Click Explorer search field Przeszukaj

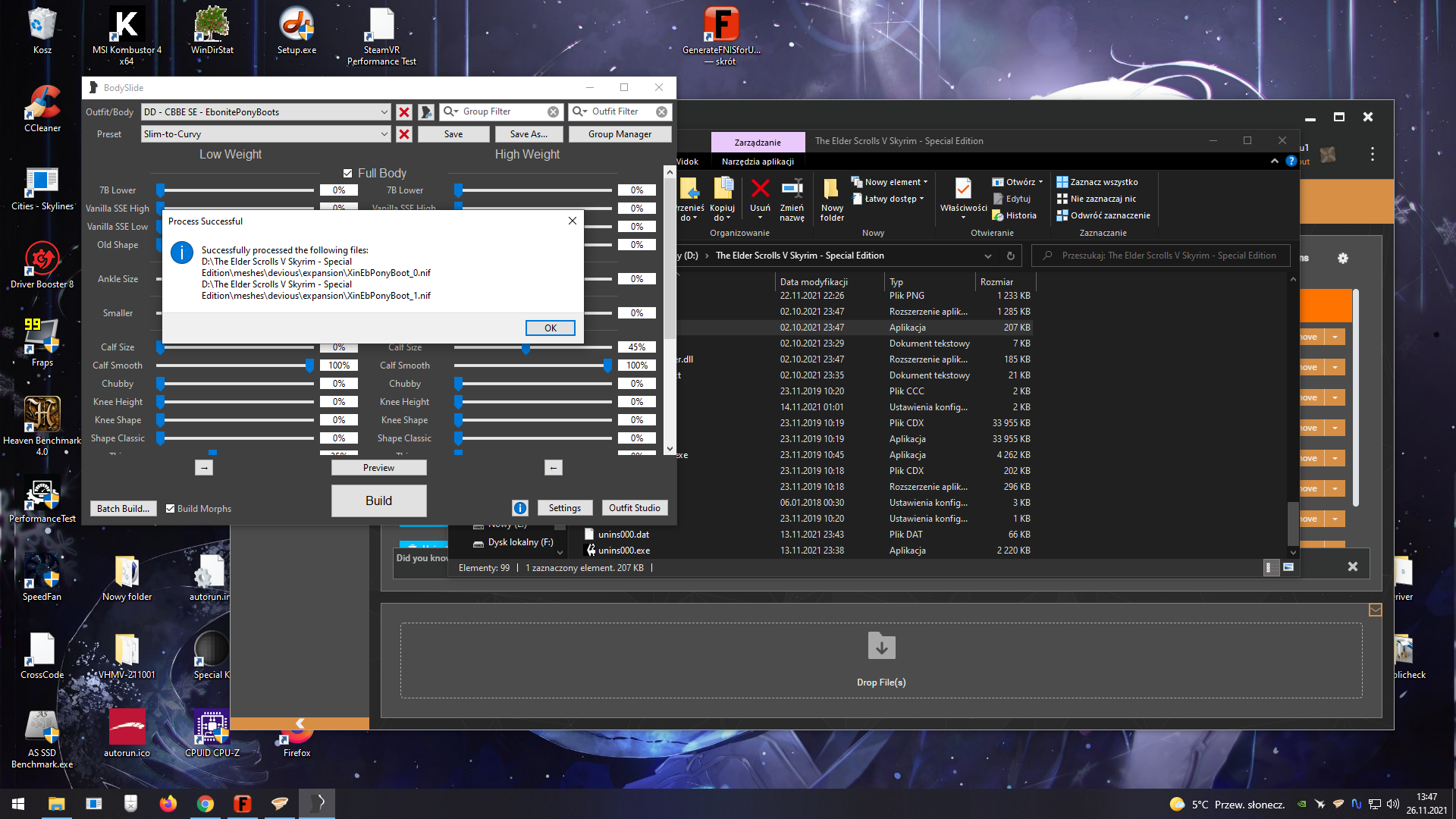pos(1160,256)
